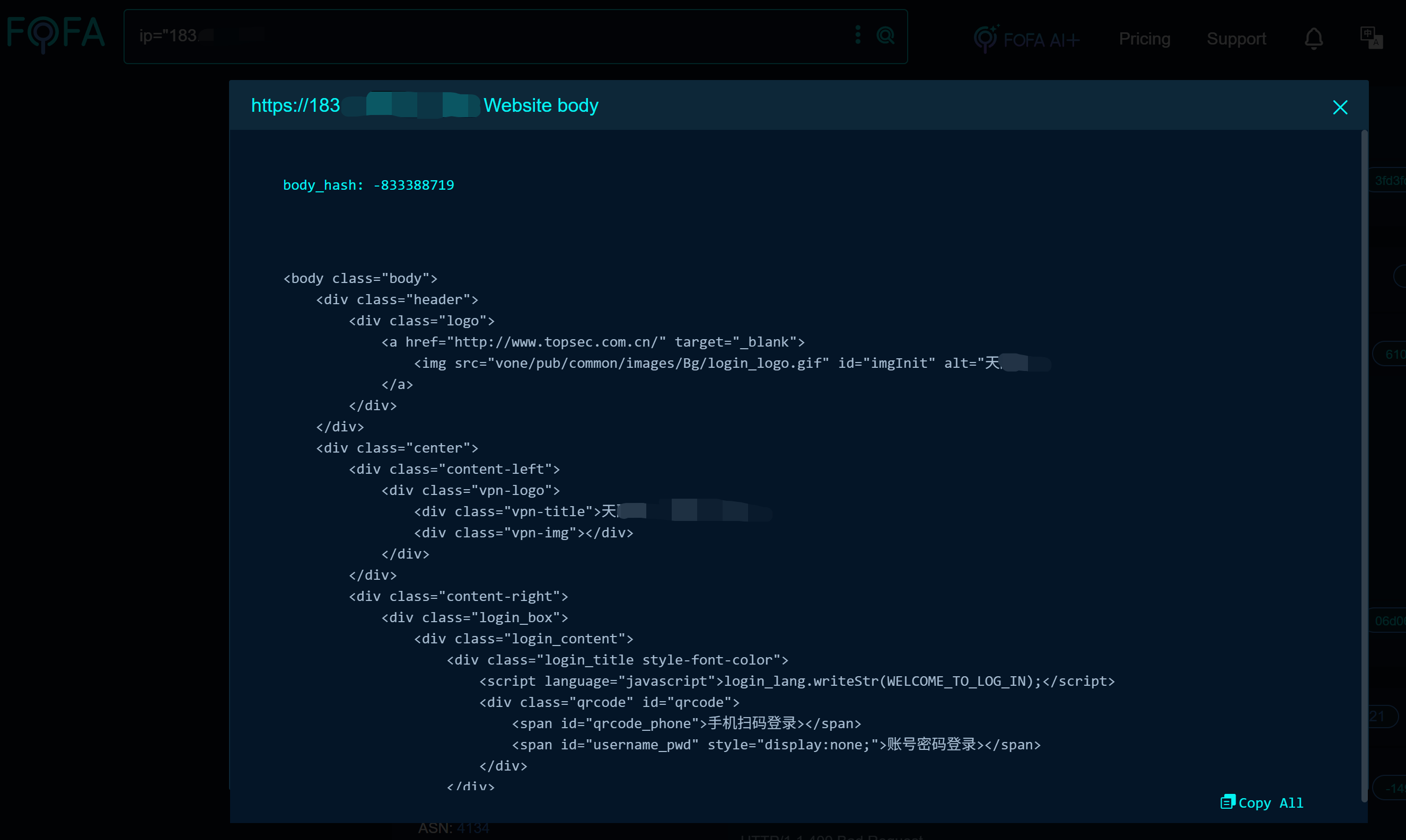Click the 'div class="content-left"' line
1406x840 pixels.
pos(454,469)
